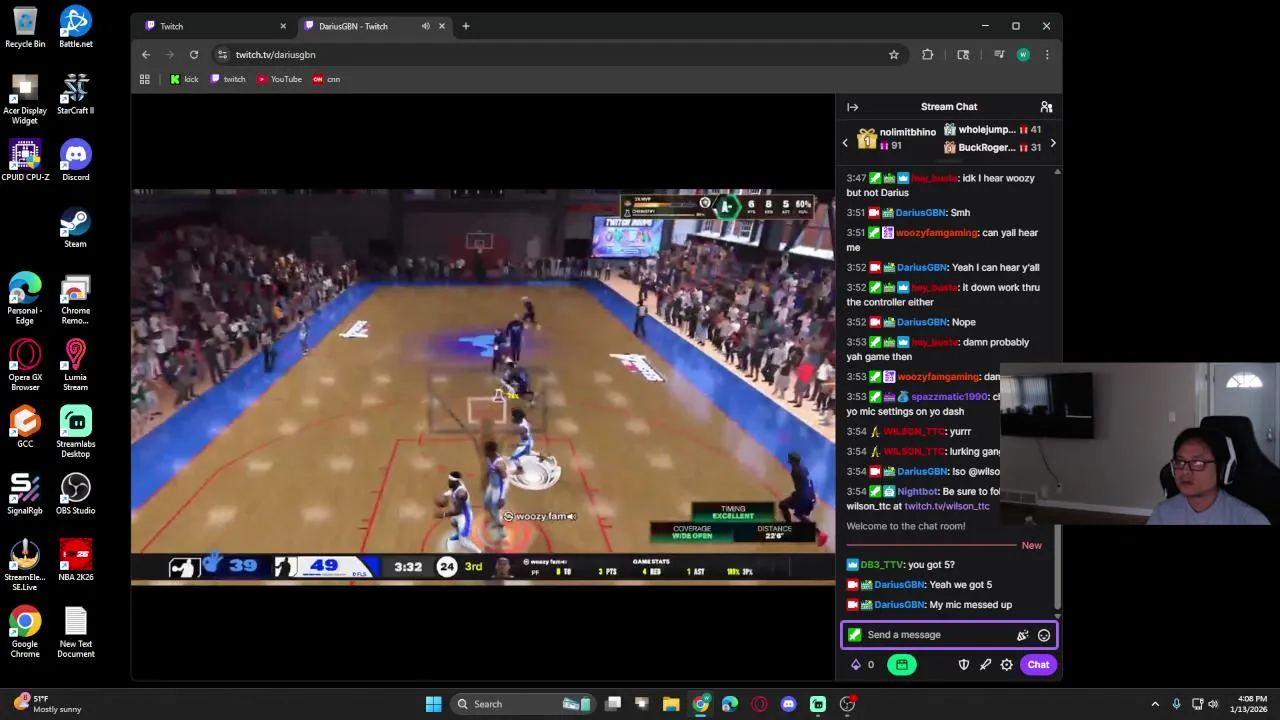Open NBA 2K26 desktop icon
Image resolution: width=1280 pixels, height=720 pixels.
pos(76,560)
